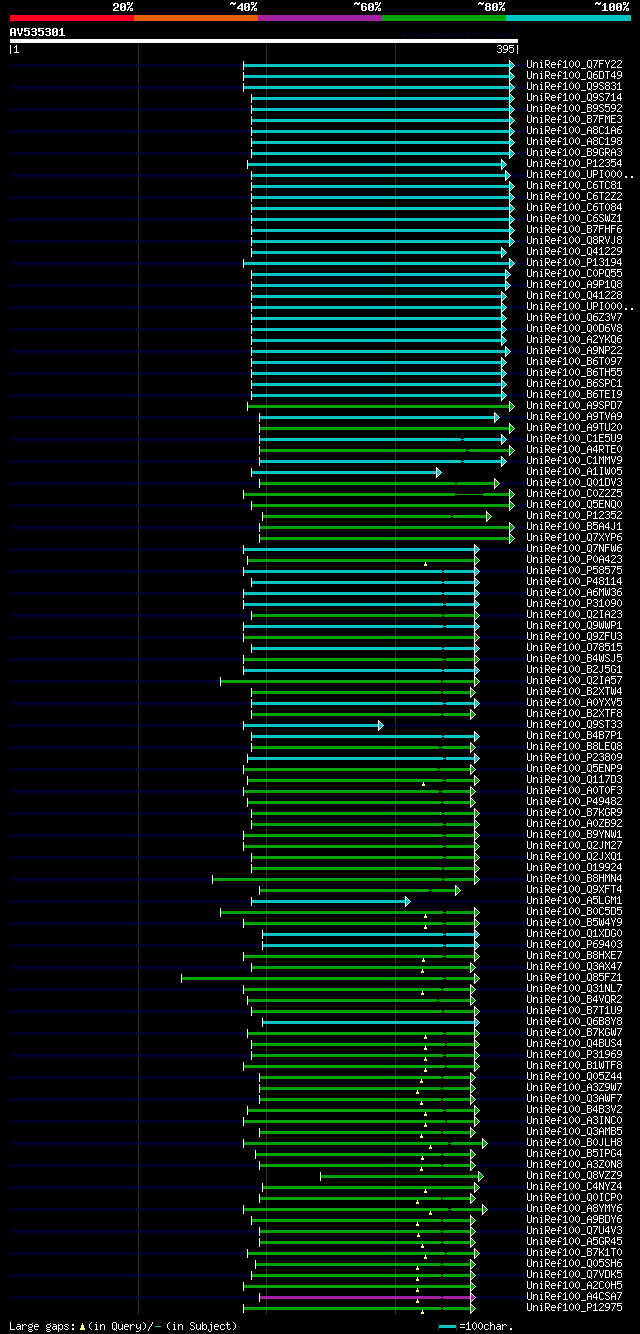Click the UniRef100_A0YXV5 label

pyautogui.click(x=574, y=702)
